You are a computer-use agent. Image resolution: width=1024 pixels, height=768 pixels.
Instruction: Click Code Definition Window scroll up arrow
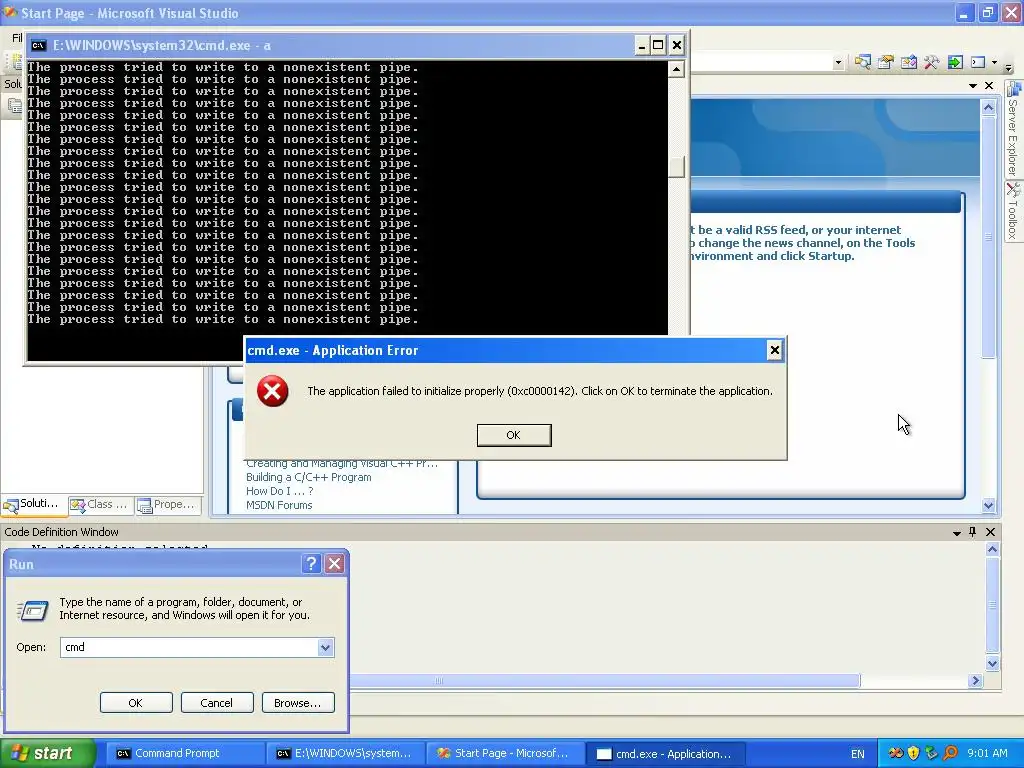click(x=992, y=549)
